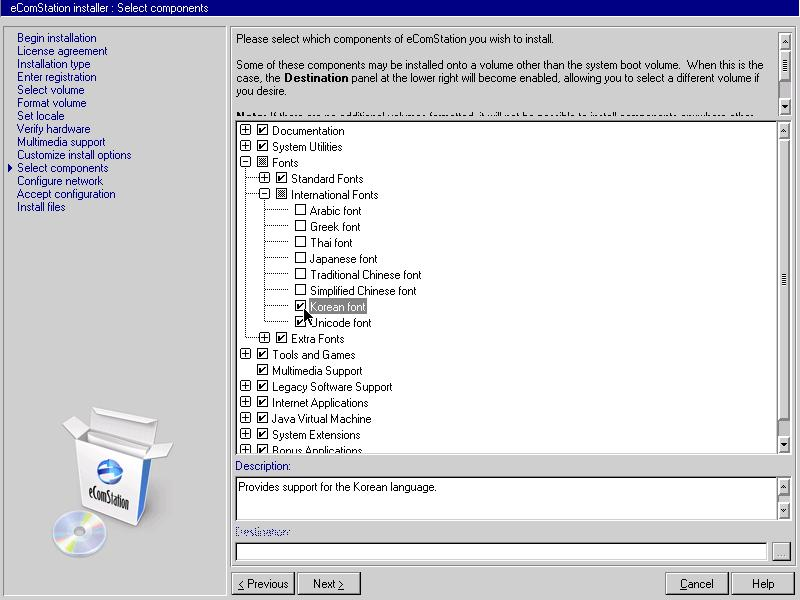Viewport: 800px width, 600px height.
Task: Collapse the Fonts tree node
Action: click(x=245, y=162)
